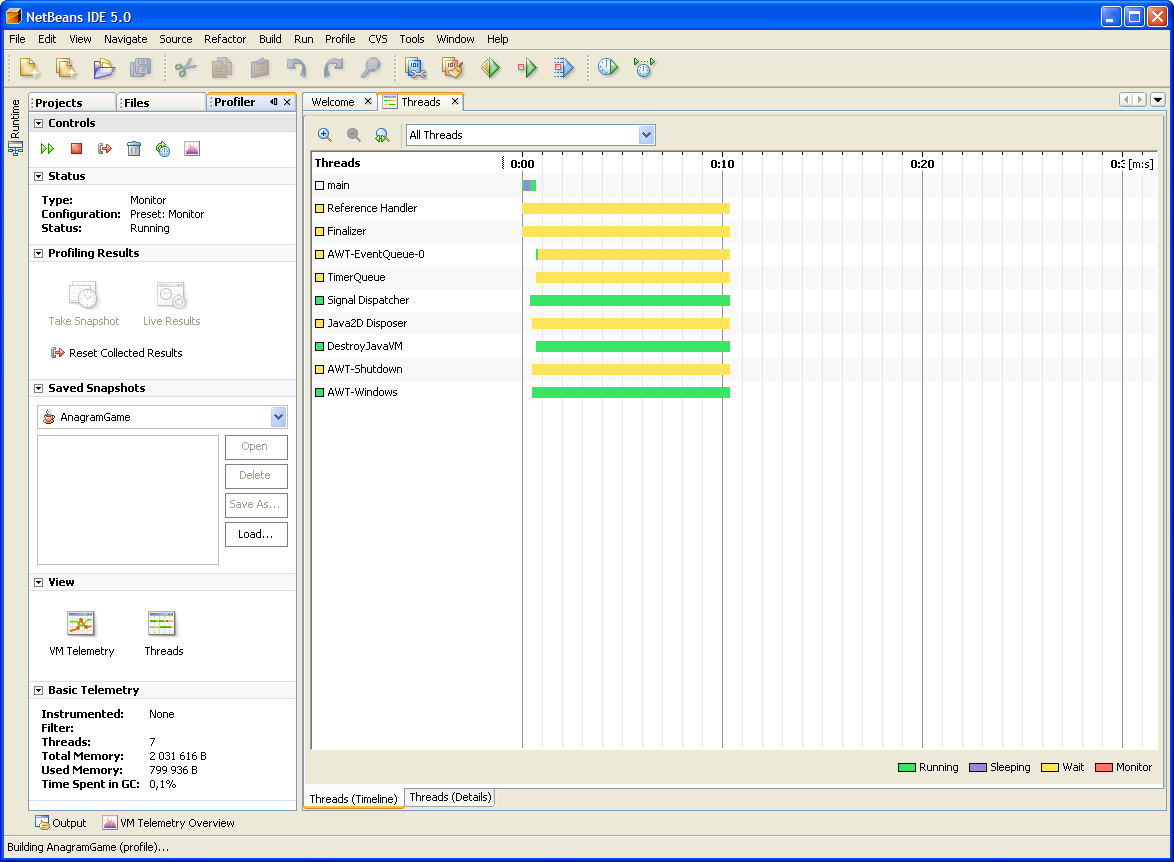Viewport: 1174px width, 862px height.
Task: Open the Output window button
Action: 61,823
